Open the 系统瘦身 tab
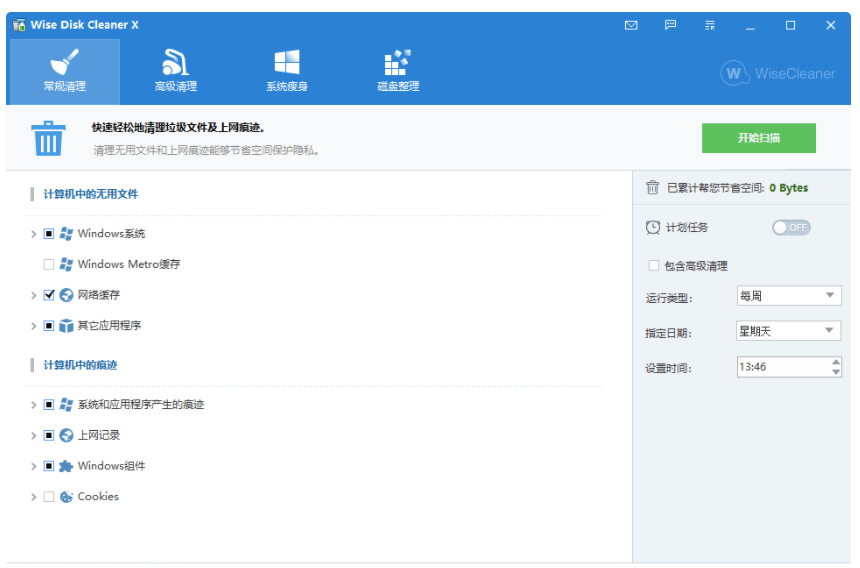The width and height of the screenshot is (860, 568). pyautogui.click(x=287, y=71)
